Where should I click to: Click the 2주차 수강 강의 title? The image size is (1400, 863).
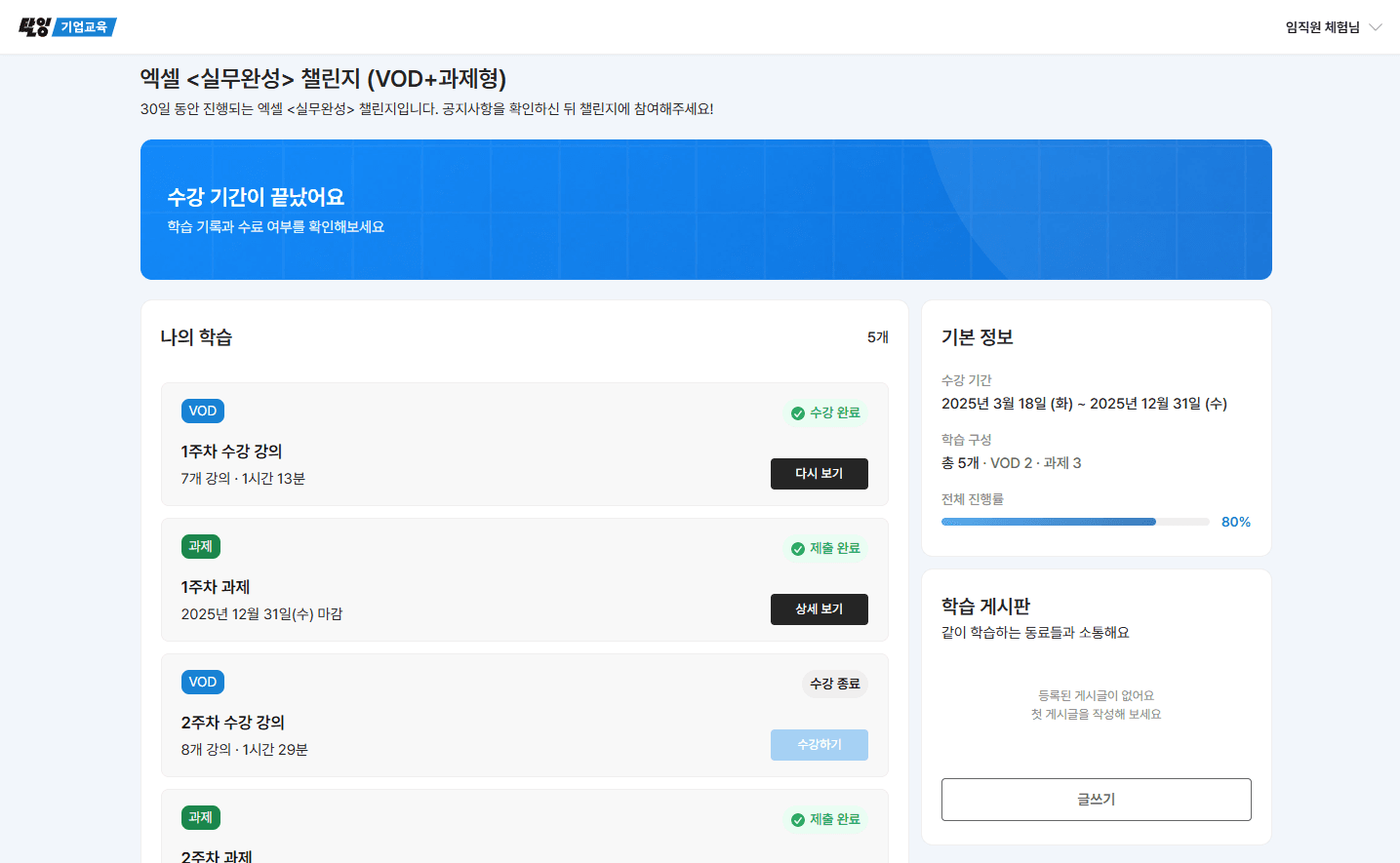(233, 723)
